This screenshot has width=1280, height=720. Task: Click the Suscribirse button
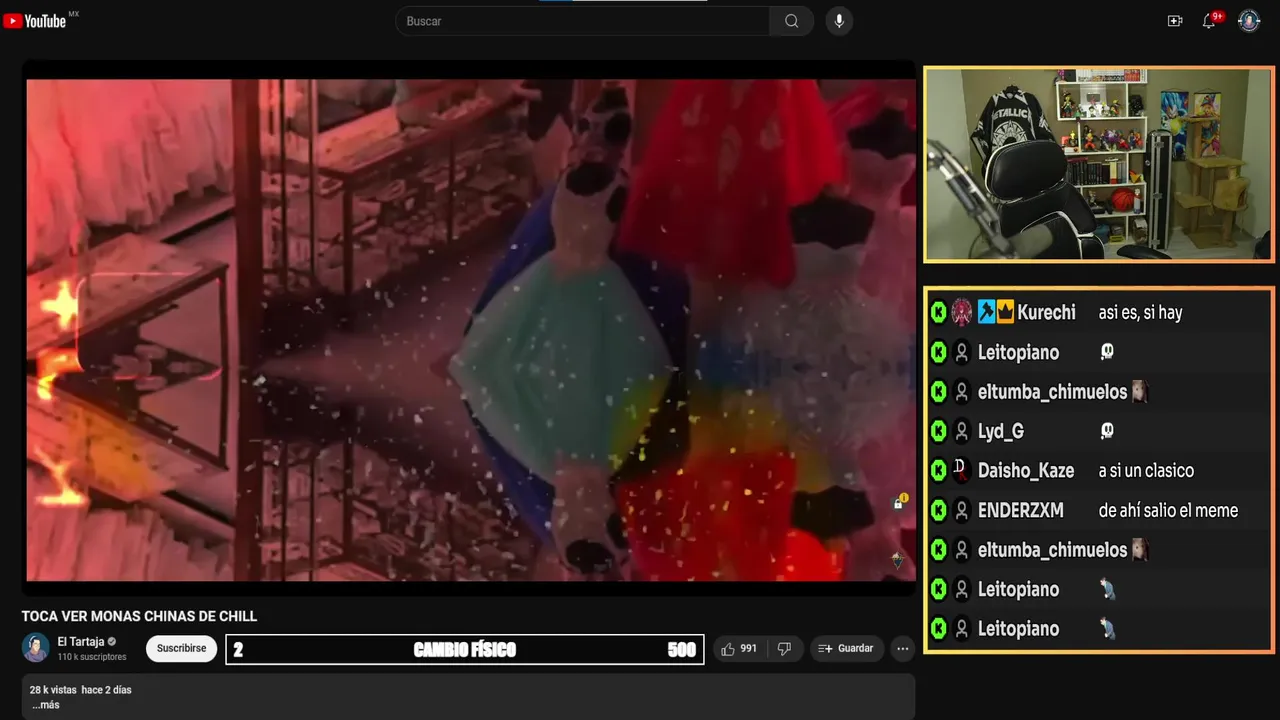[x=181, y=648]
